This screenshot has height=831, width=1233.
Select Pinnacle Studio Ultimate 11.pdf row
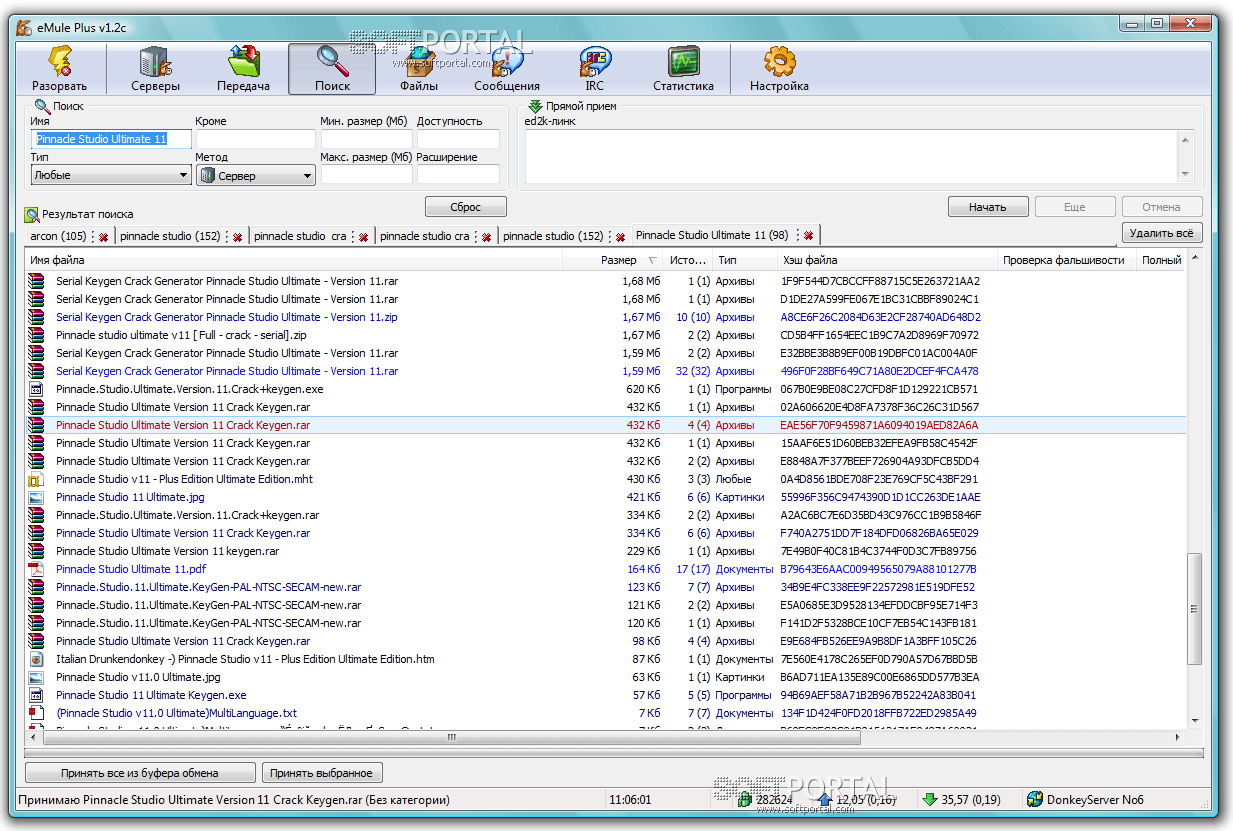[x=606, y=569]
